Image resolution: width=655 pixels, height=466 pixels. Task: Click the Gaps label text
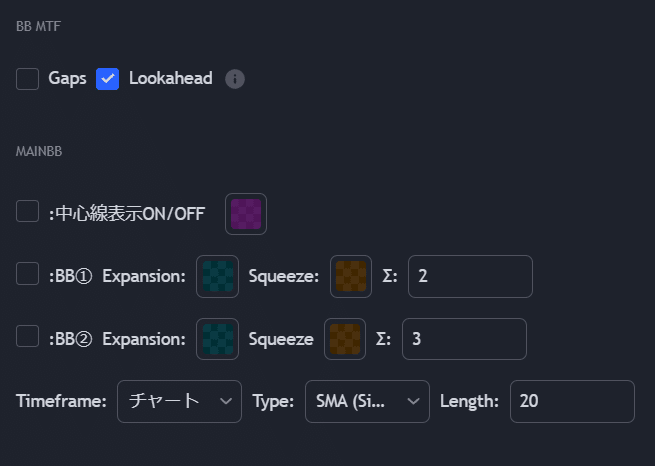(x=67, y=79)
